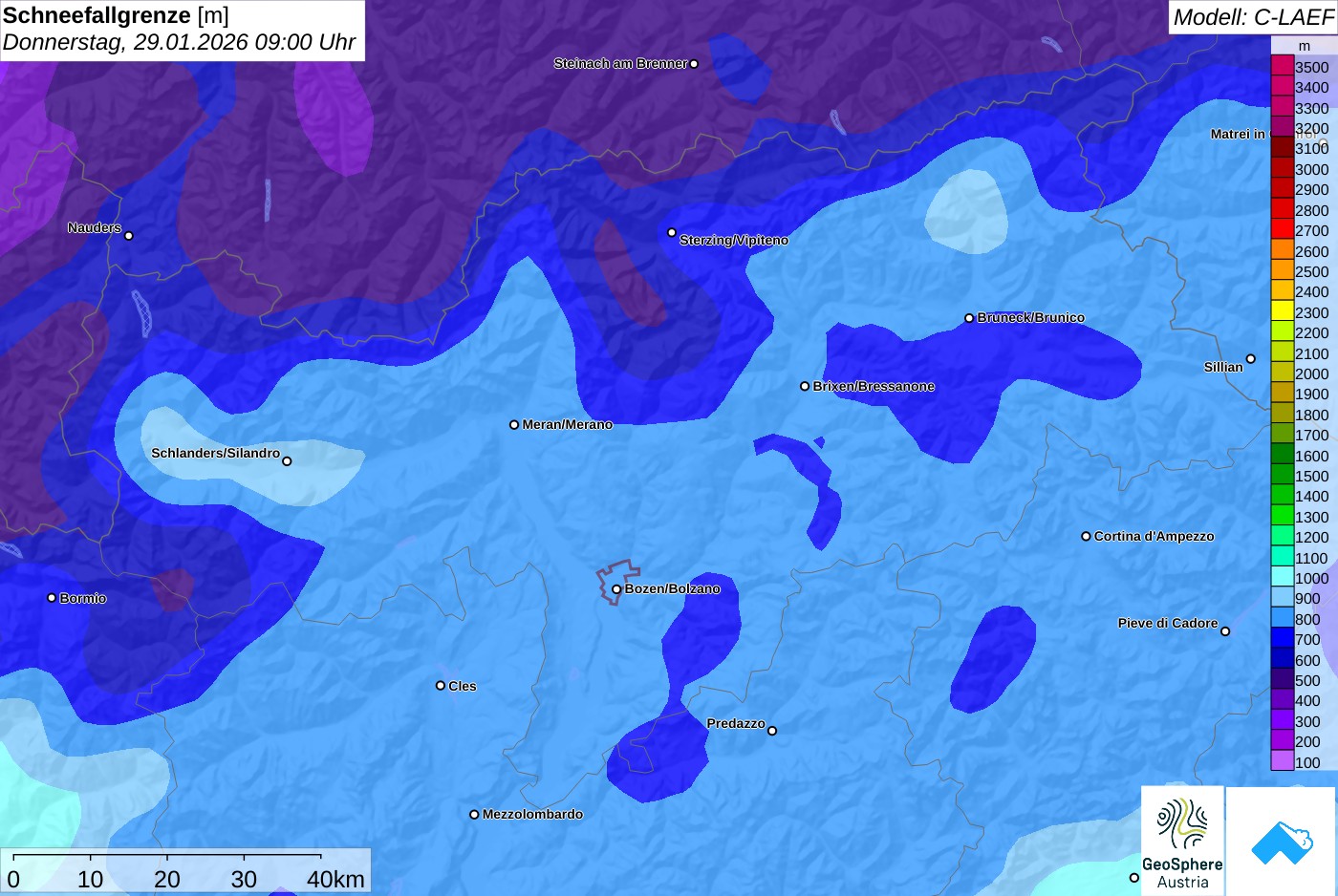Click the blue cloud arrow logo
Image resolution: width=1338 pixels, height=896 pixels.
point(1281,841)
